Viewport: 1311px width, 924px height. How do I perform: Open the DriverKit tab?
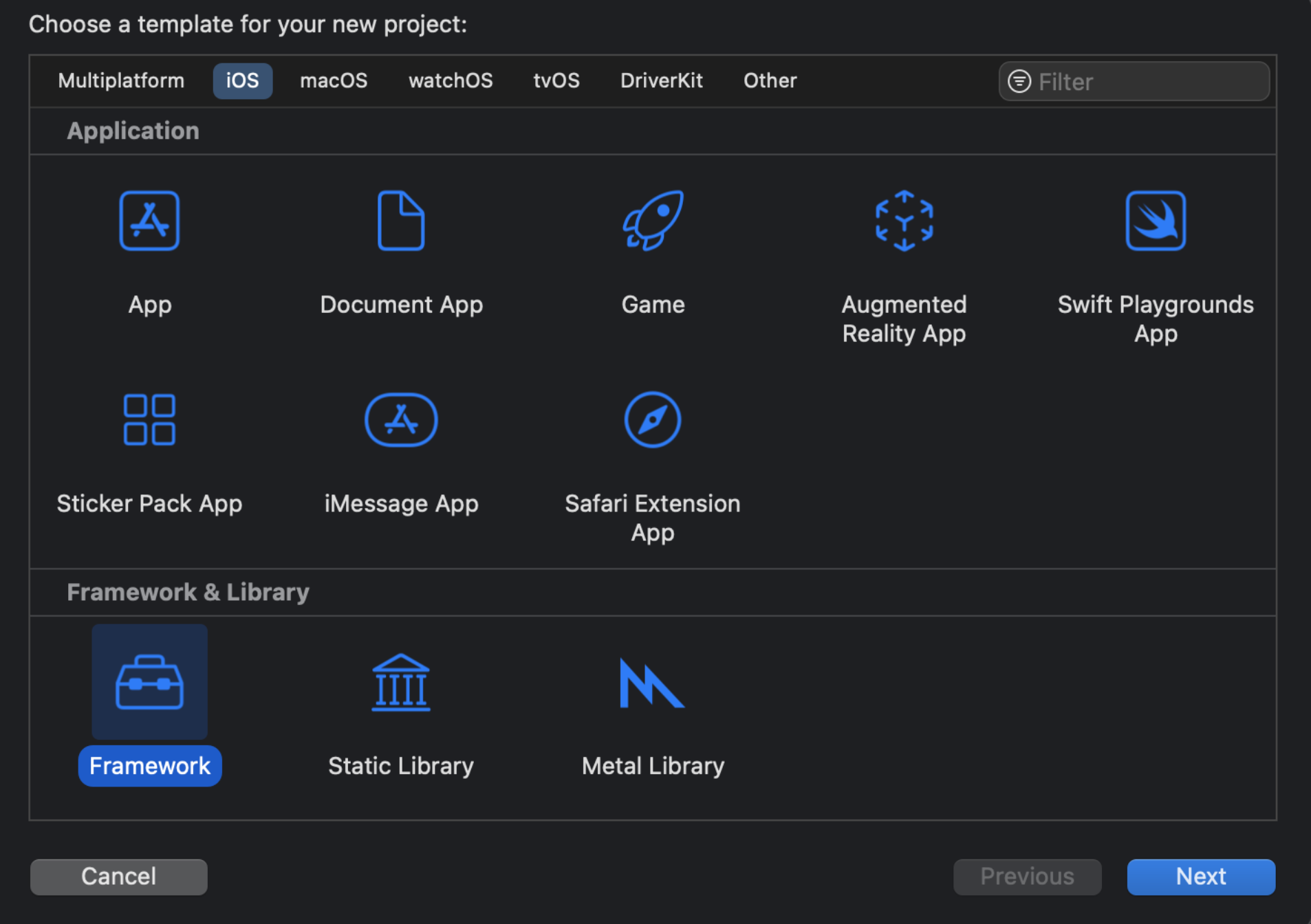point(662,80)
